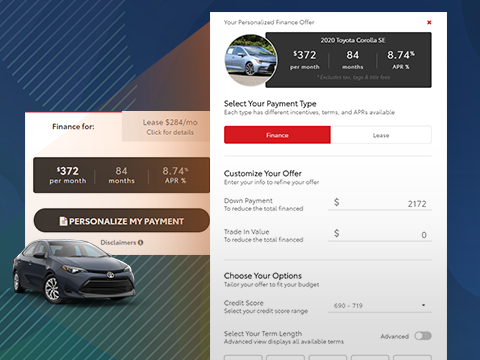This screenshot has width=480, height=360.
Task: Click the Disclaimers info icon
Action: pyautogui.click(x=141, y=242)
